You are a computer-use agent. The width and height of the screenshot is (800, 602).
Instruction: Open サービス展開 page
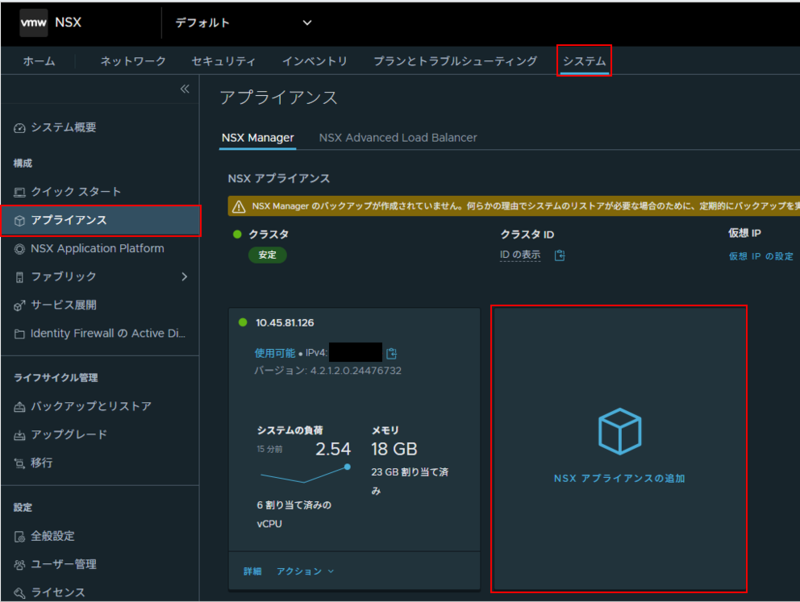(x=64, y=305)
